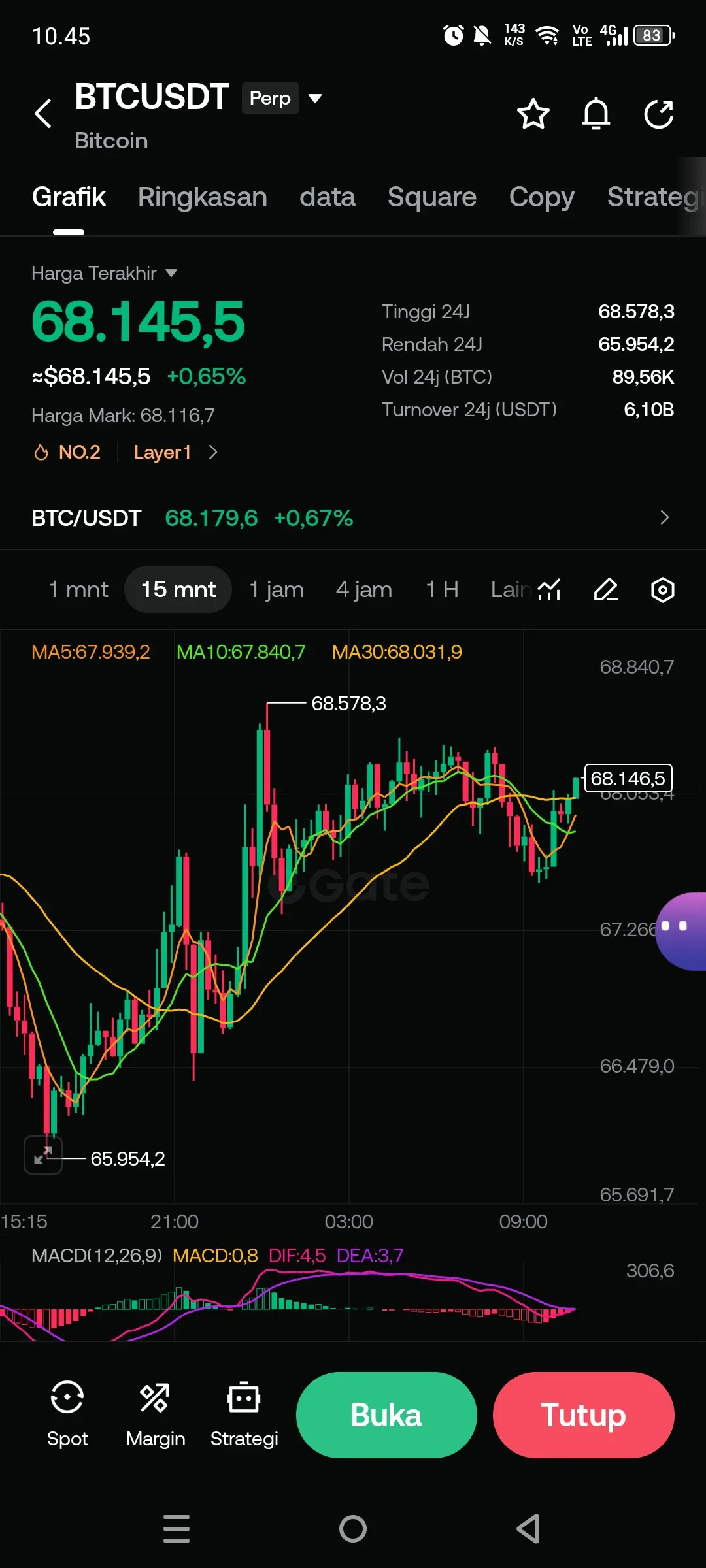
Task: Tap MA30:68.031,9 indicator label
Action: click(397, 652)
